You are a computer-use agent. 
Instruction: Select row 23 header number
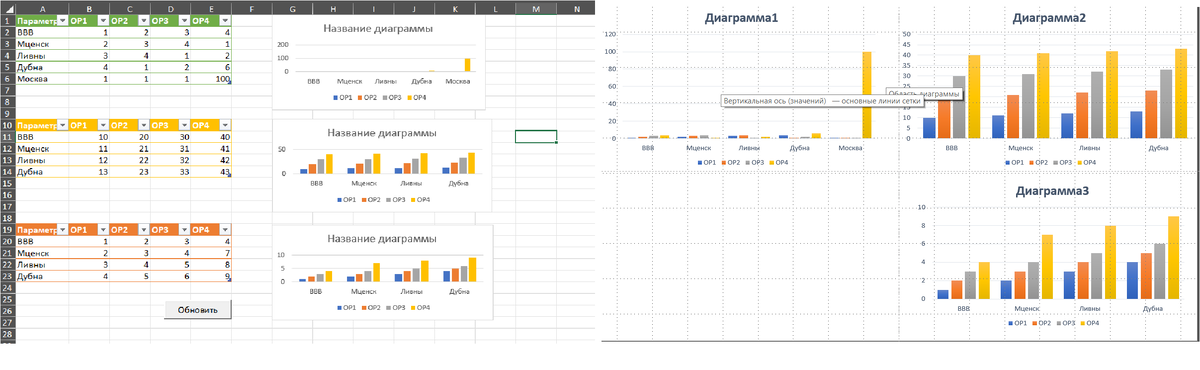coord(7,277)
